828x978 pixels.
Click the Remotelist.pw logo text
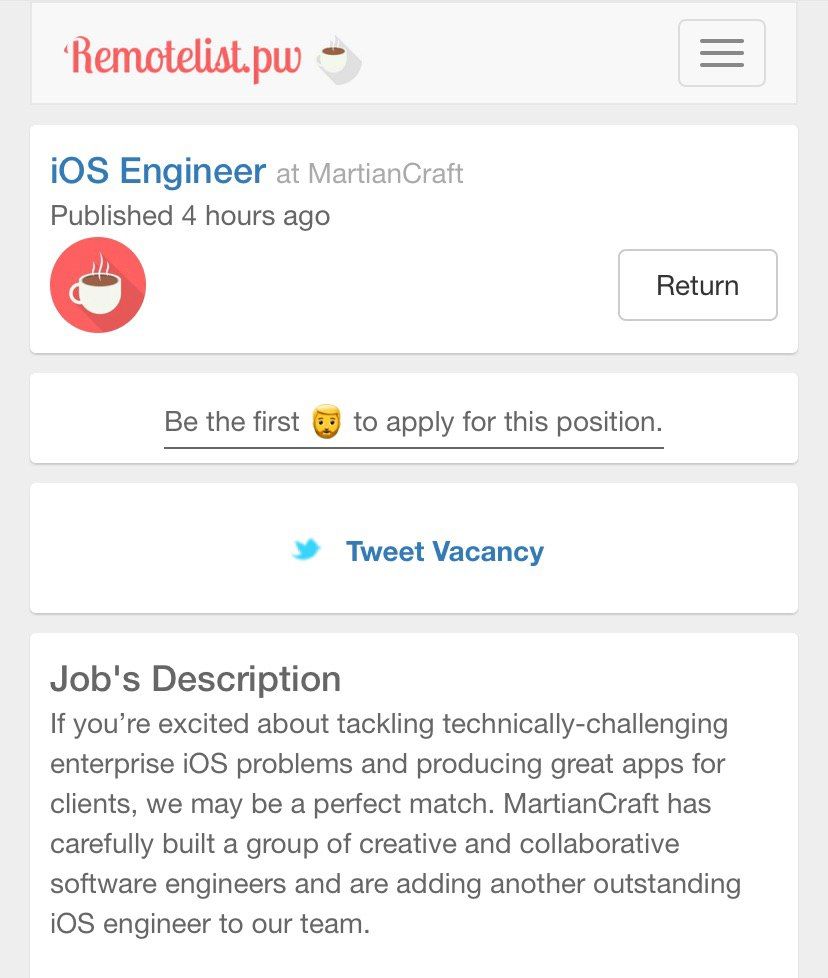182,58
